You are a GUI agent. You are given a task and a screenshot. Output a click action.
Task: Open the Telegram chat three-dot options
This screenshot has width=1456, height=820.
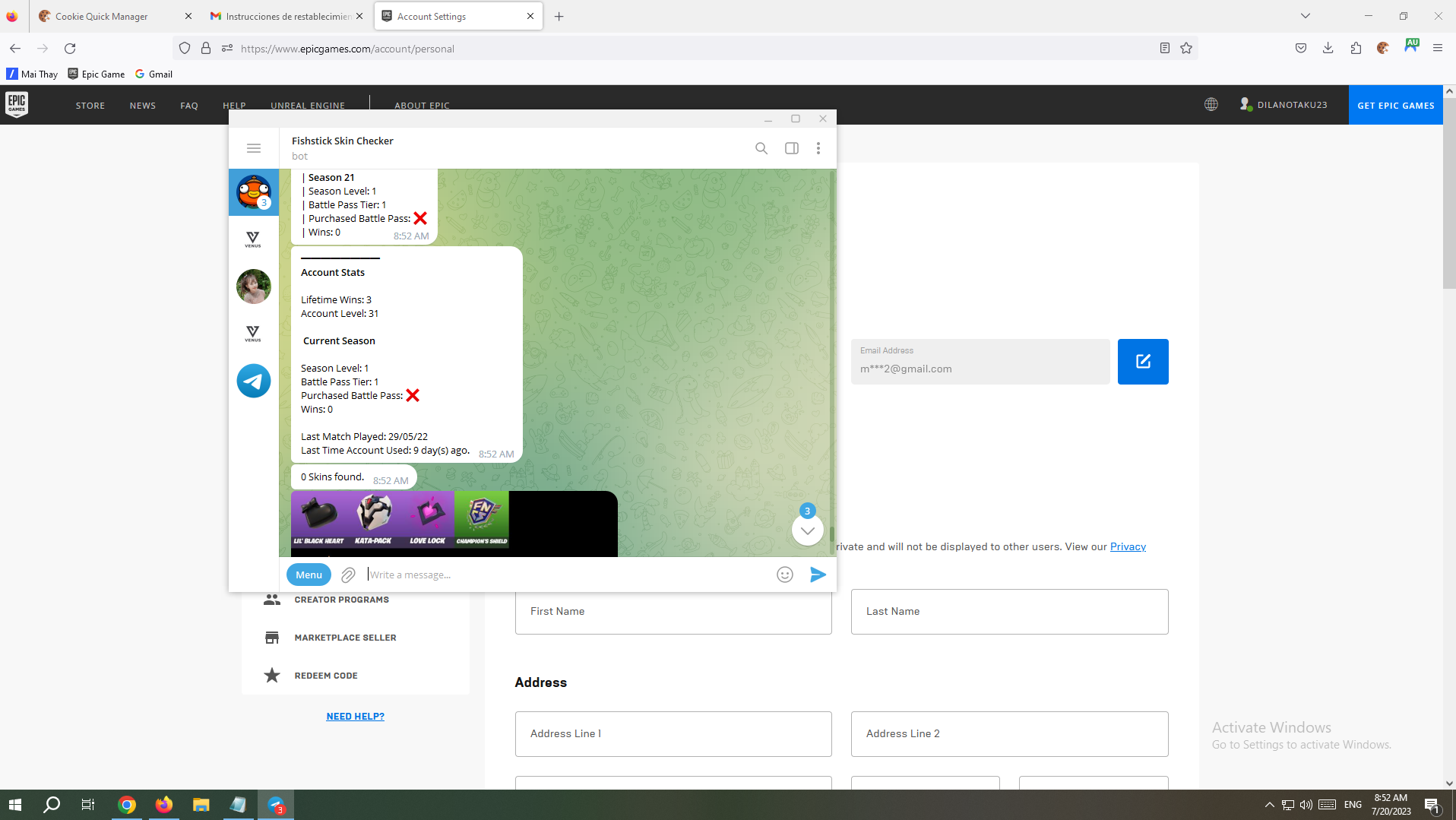tap(818, 148)
